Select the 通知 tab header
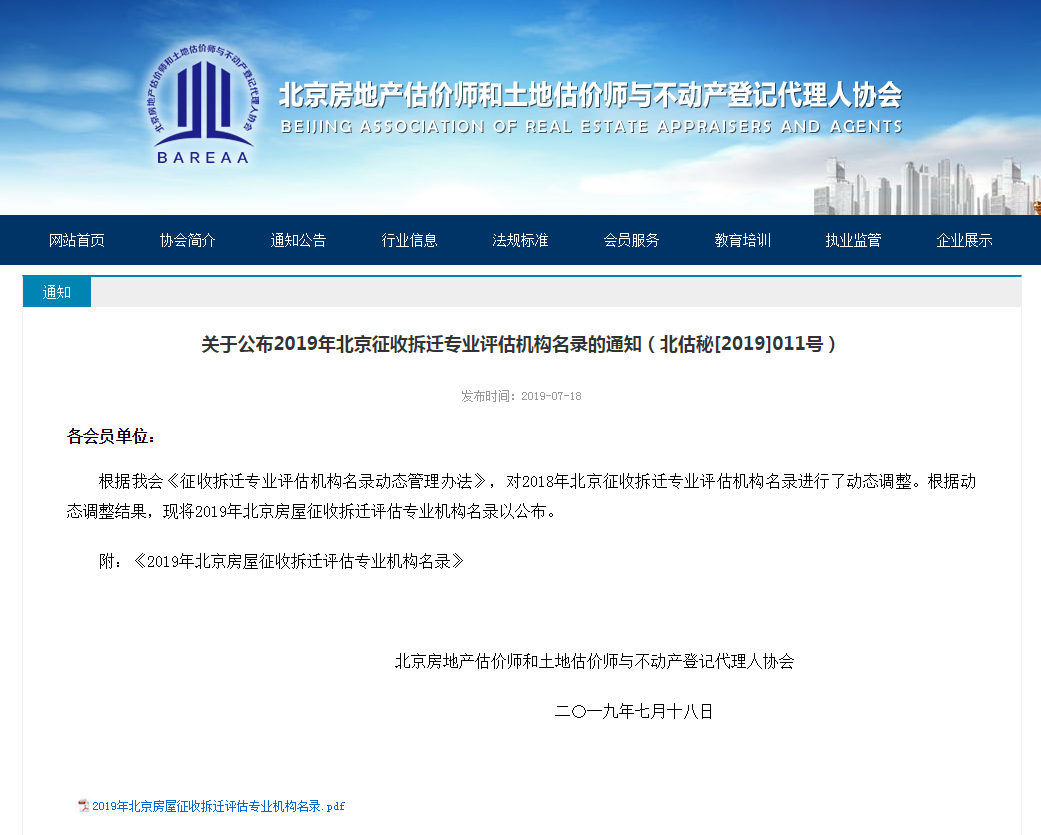Viewport: 1041px width, 835px height. [x=57, y=292]
